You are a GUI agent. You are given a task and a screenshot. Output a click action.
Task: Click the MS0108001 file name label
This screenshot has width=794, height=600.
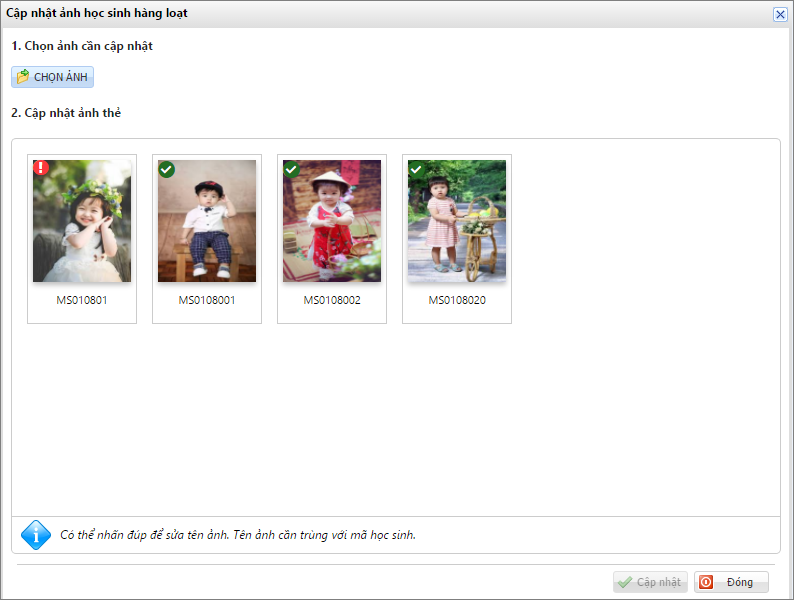click(x=207, y=300)
